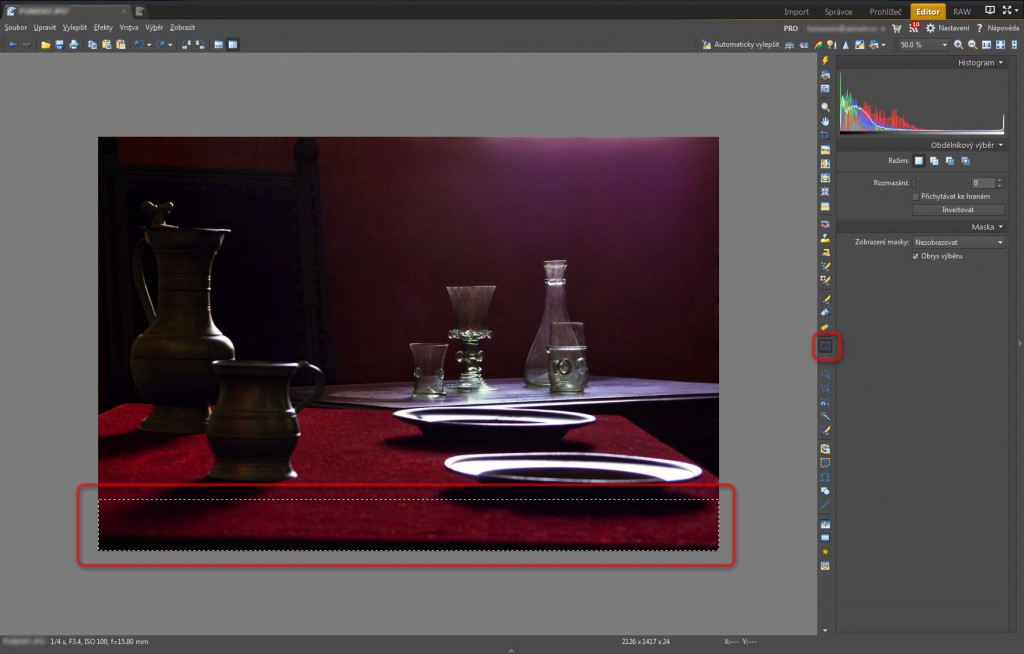The image size is (1024, 654).
Task: Click the undo arrow icon
Action: point(138,44)
